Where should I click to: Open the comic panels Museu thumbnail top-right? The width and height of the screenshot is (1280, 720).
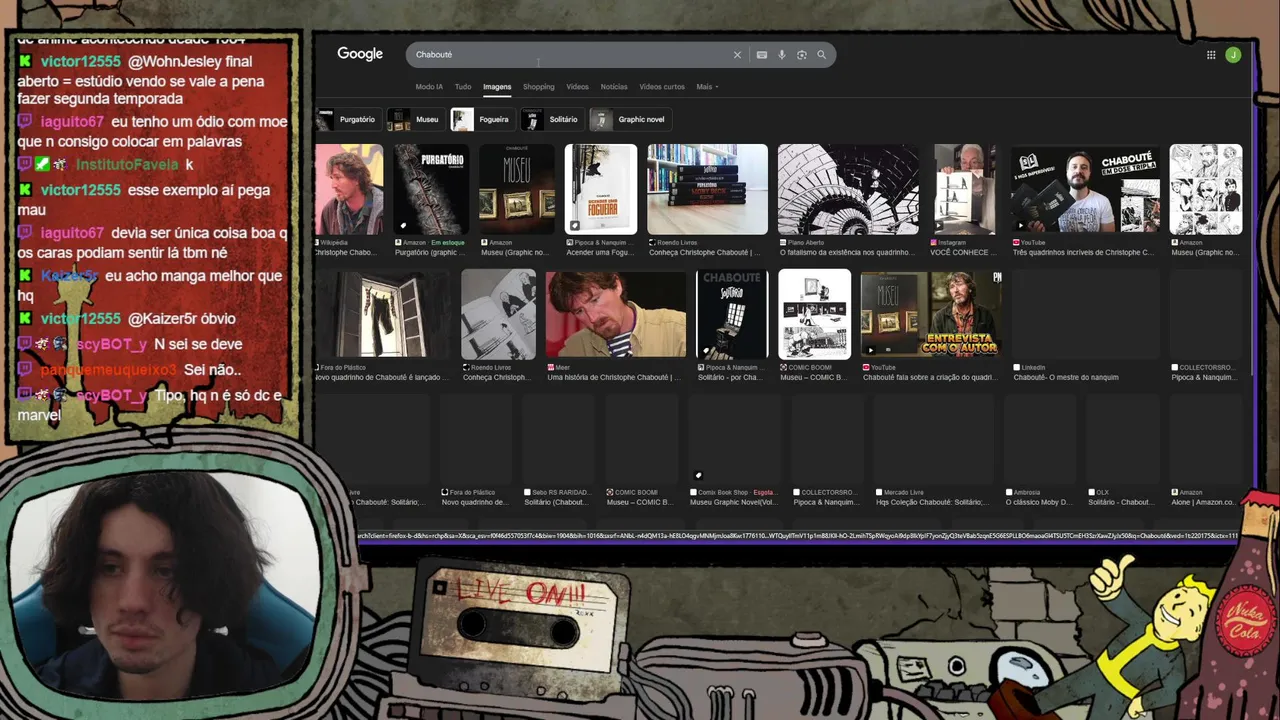[1206, 189]
